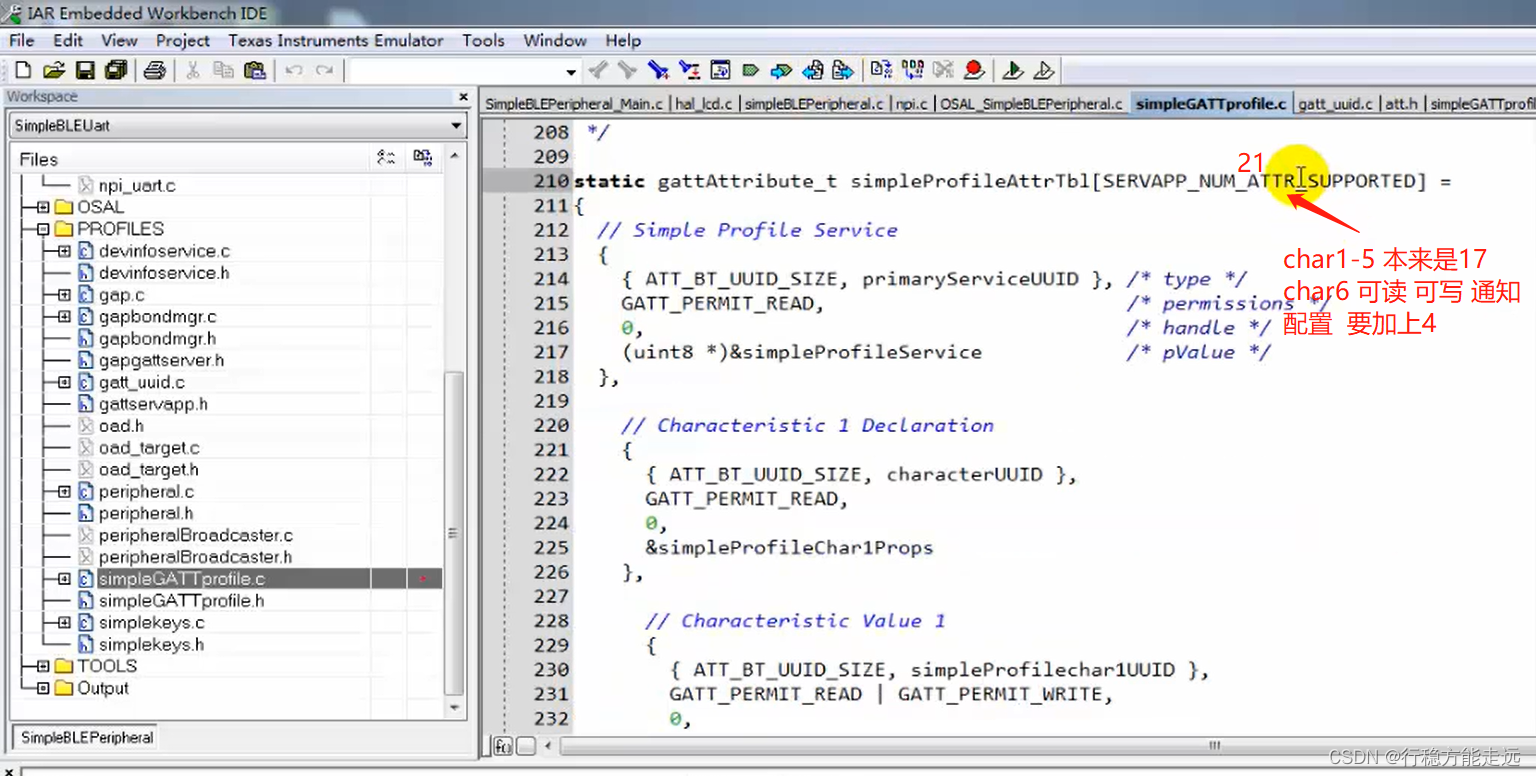Expand the simplekeys.c node
The image size is (1536, 776).
64,622
